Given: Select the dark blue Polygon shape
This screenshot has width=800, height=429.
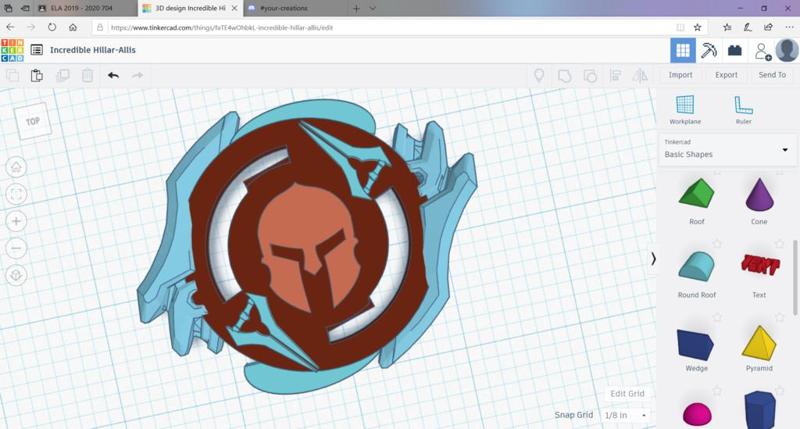Looking at the screenshot, I should 759,410.
